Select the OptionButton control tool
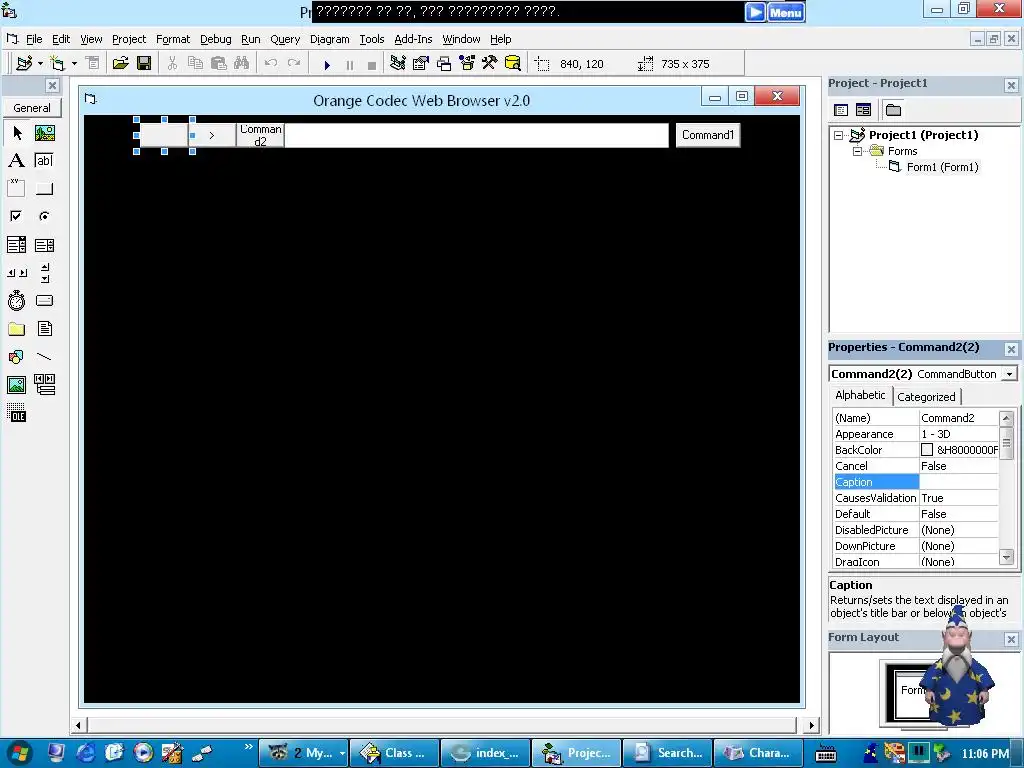The width and height of the screenshot is (1024, 768). click(44, 216)
